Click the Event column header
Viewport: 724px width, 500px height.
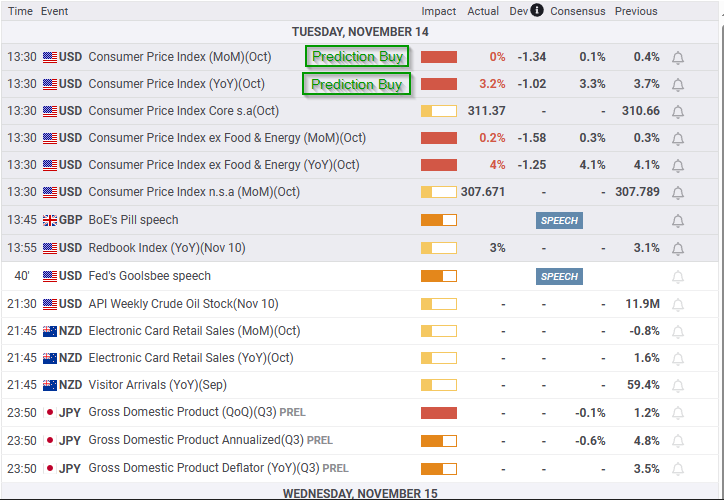click(54, 11)
